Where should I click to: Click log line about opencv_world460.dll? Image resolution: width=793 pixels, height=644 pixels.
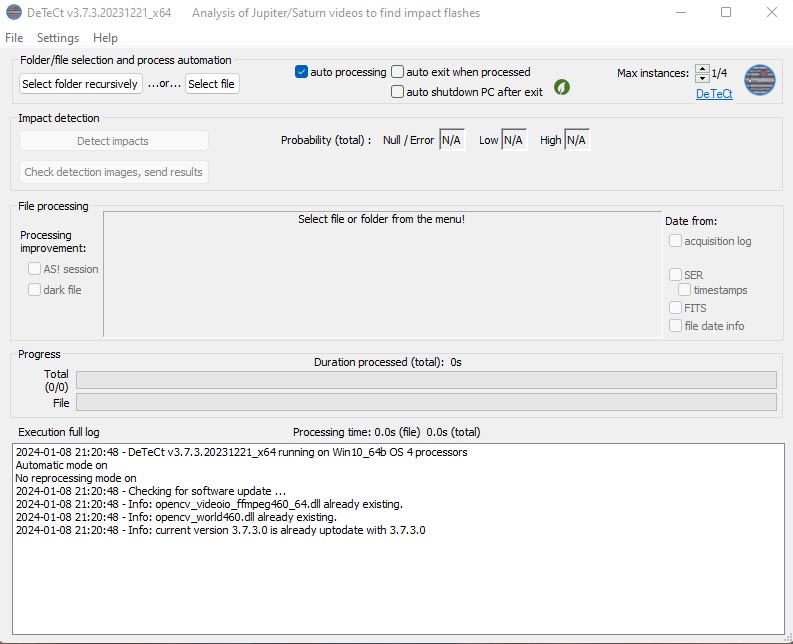tap(176, 517)
